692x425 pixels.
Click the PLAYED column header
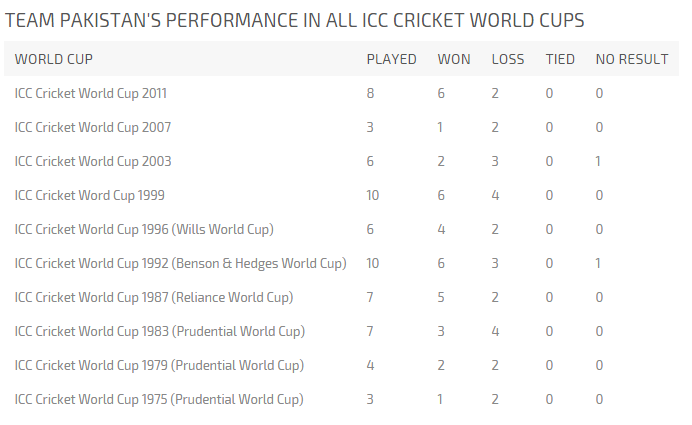391,59
